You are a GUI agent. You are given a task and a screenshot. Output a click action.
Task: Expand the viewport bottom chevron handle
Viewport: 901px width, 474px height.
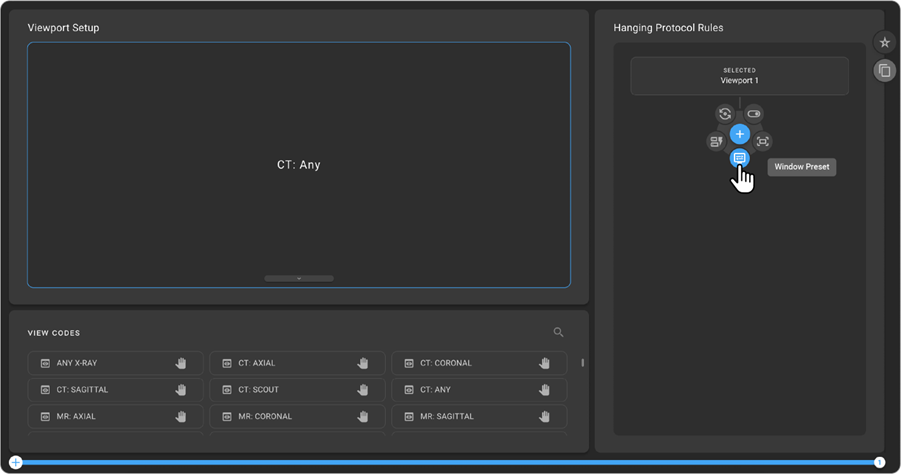pyautogui.click(x=299, y=278)
